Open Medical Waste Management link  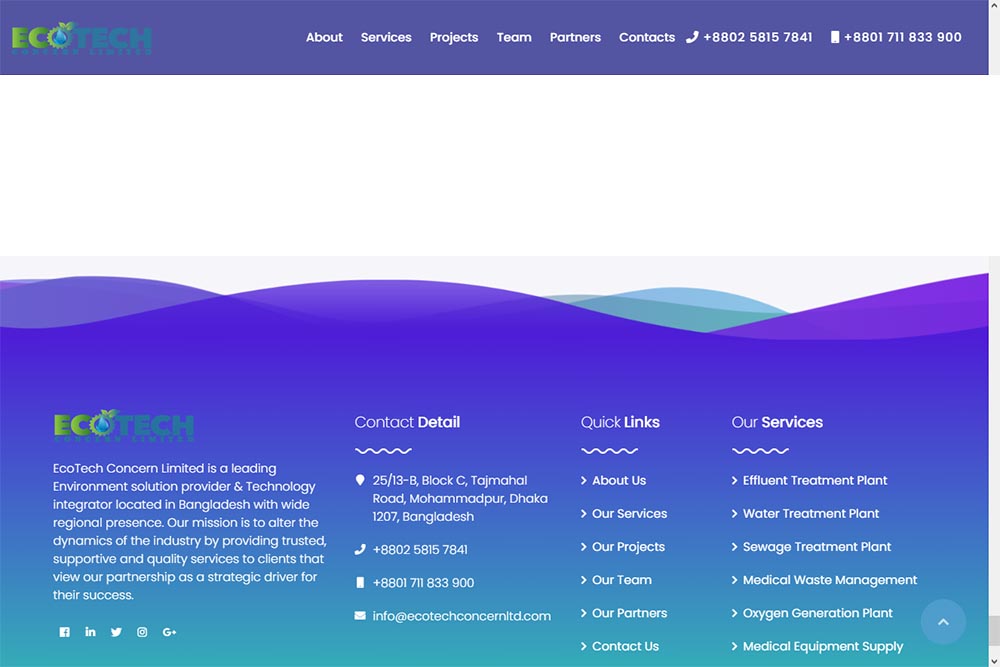click(x=829, y=580)
